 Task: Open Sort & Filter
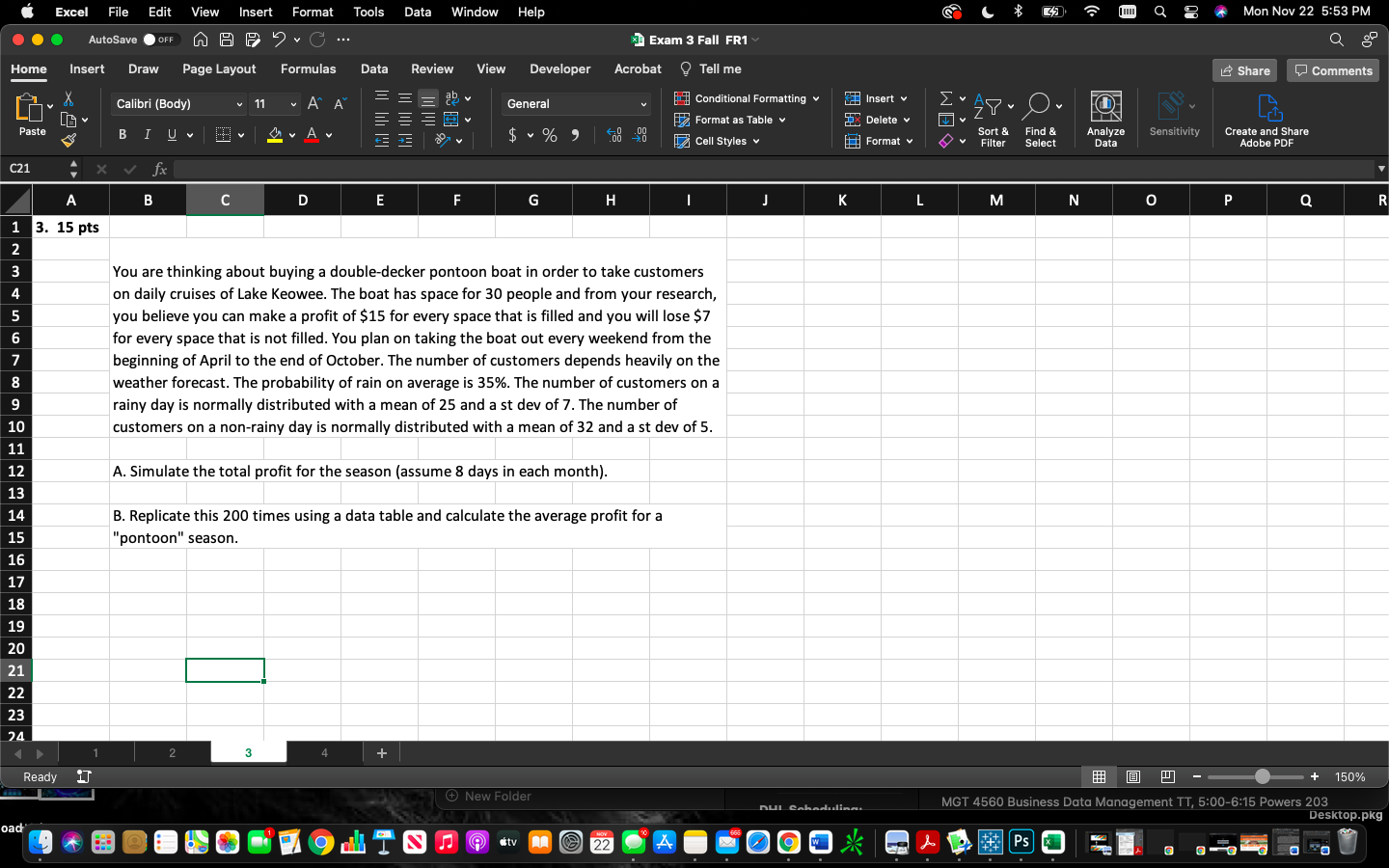pos(993,120)
